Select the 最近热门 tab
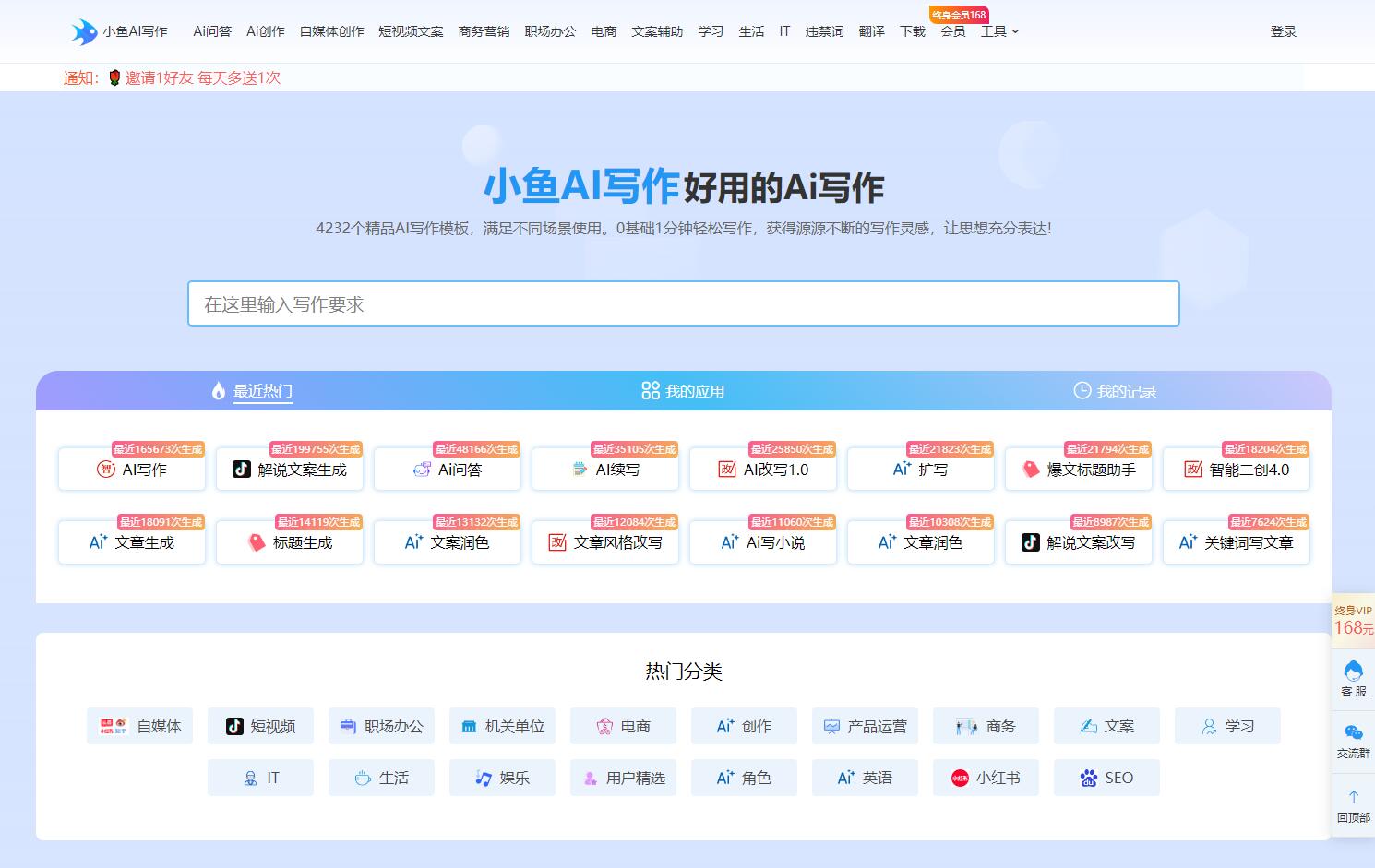The image size is (1375, 868). click(252, 391)
